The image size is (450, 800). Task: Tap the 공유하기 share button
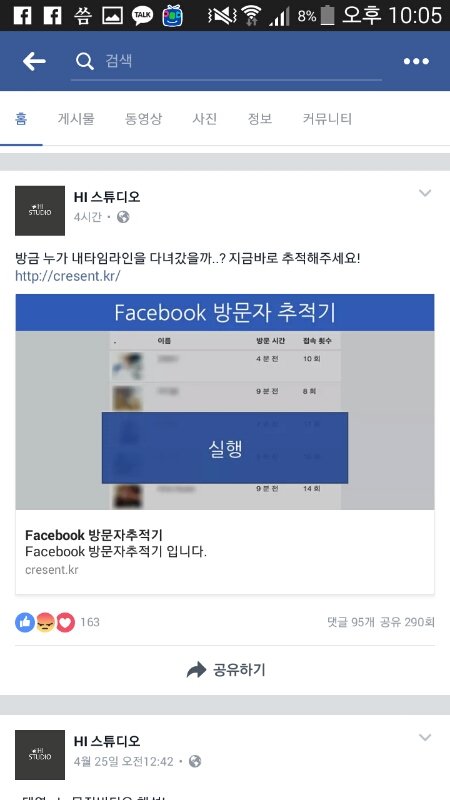coord(226,669)
